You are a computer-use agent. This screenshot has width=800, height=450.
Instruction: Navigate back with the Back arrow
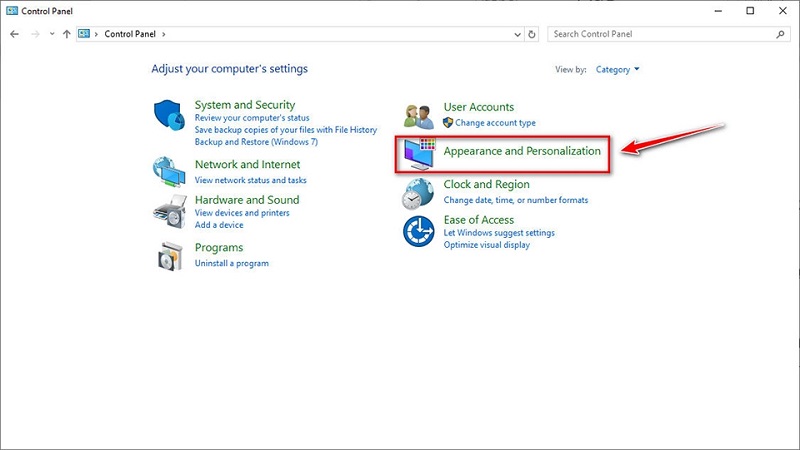click(x=15, y=34)
